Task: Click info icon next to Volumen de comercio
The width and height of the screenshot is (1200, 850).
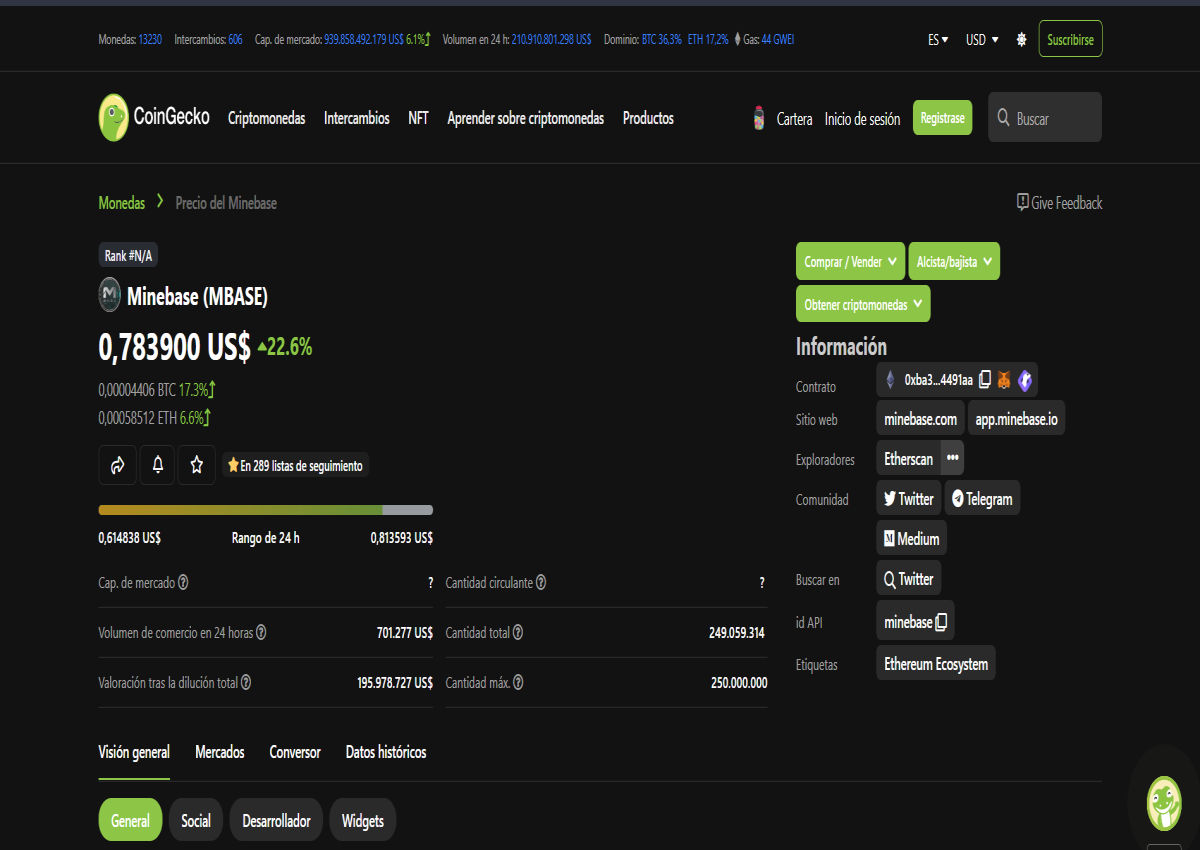Action: tap(261, 632)
